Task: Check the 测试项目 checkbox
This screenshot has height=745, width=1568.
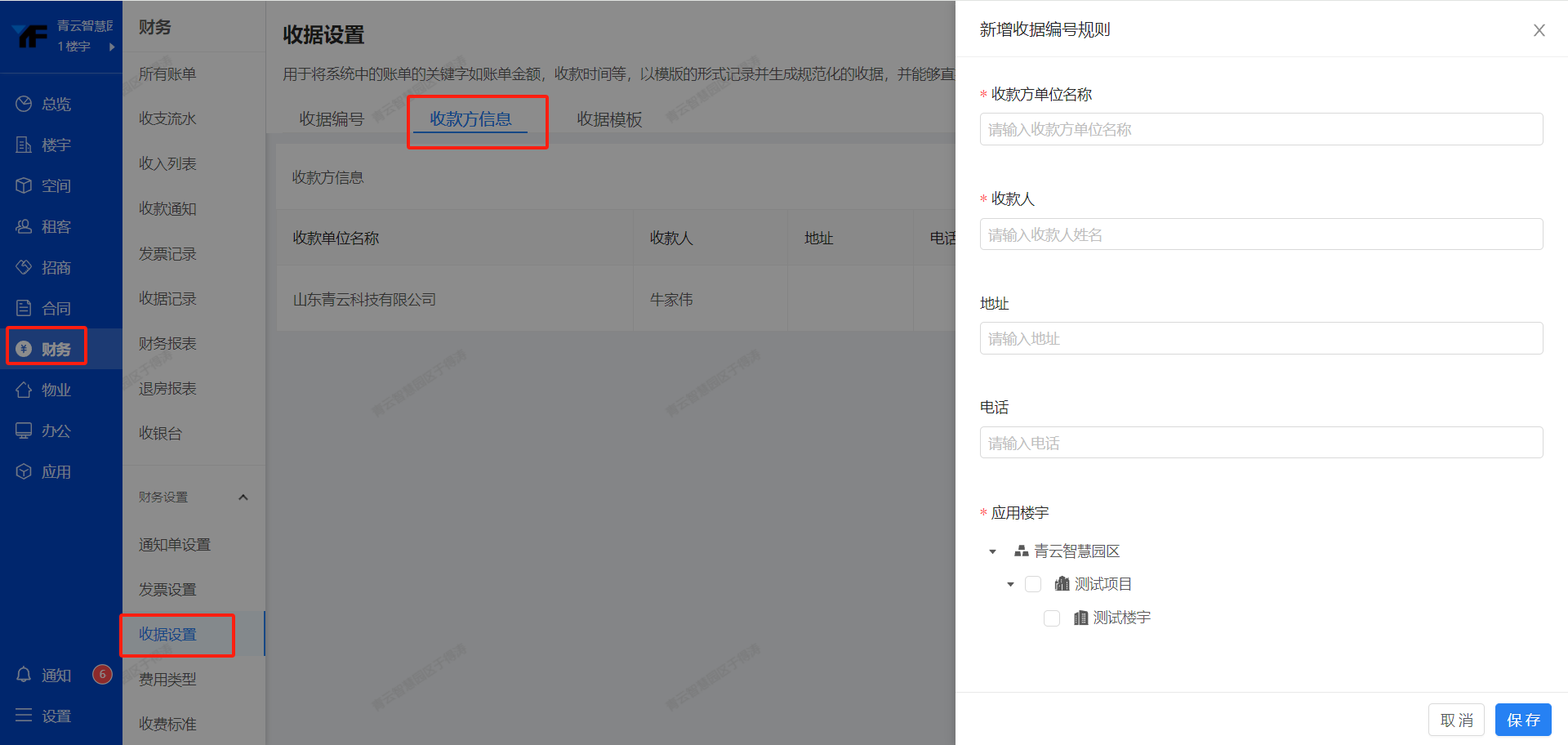Action: point(1033,584)
